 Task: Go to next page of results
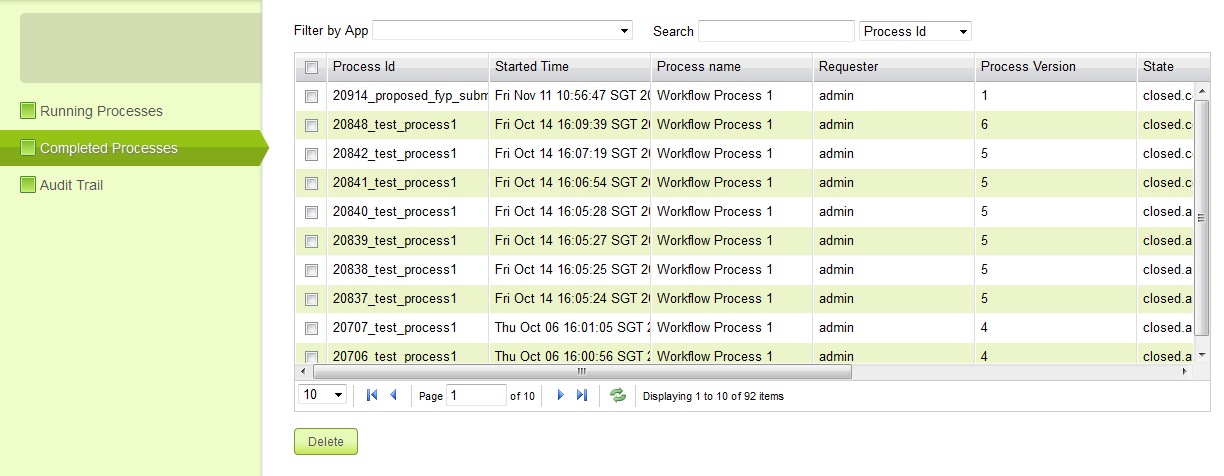560,396
